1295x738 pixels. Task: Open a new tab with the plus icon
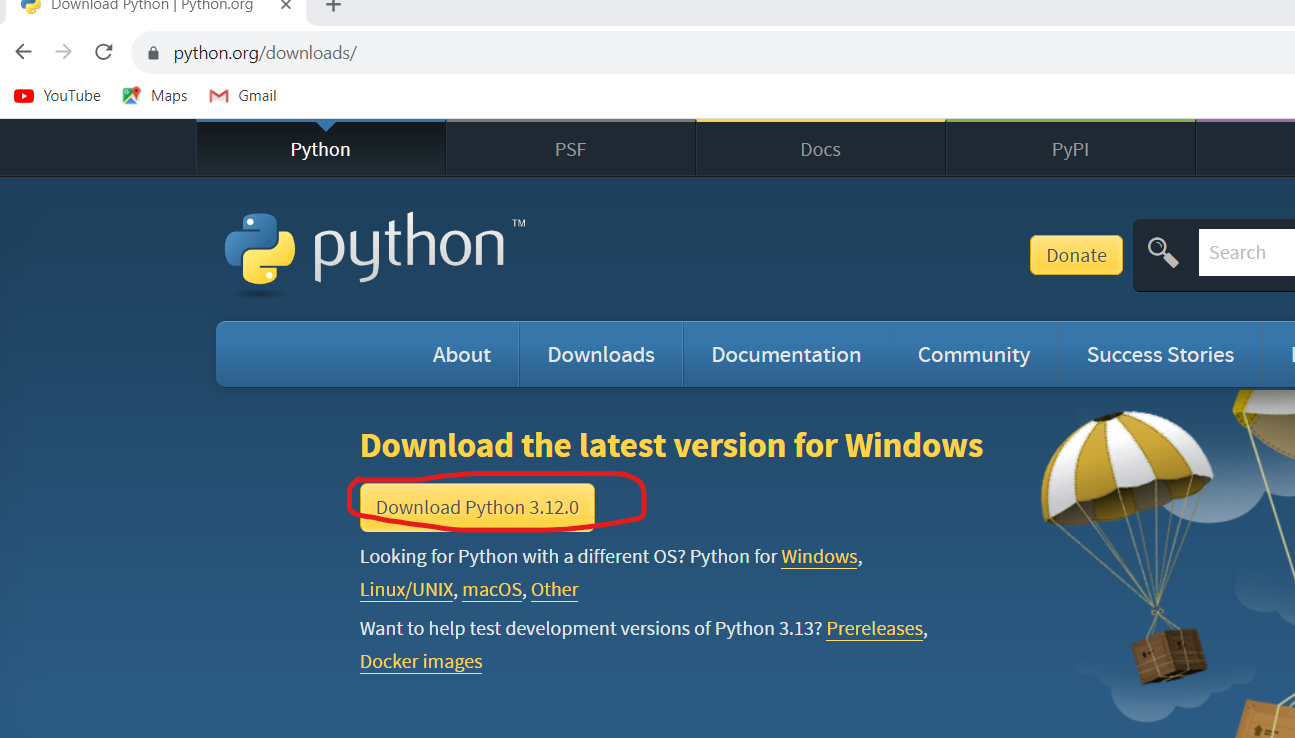coord(334,6)
